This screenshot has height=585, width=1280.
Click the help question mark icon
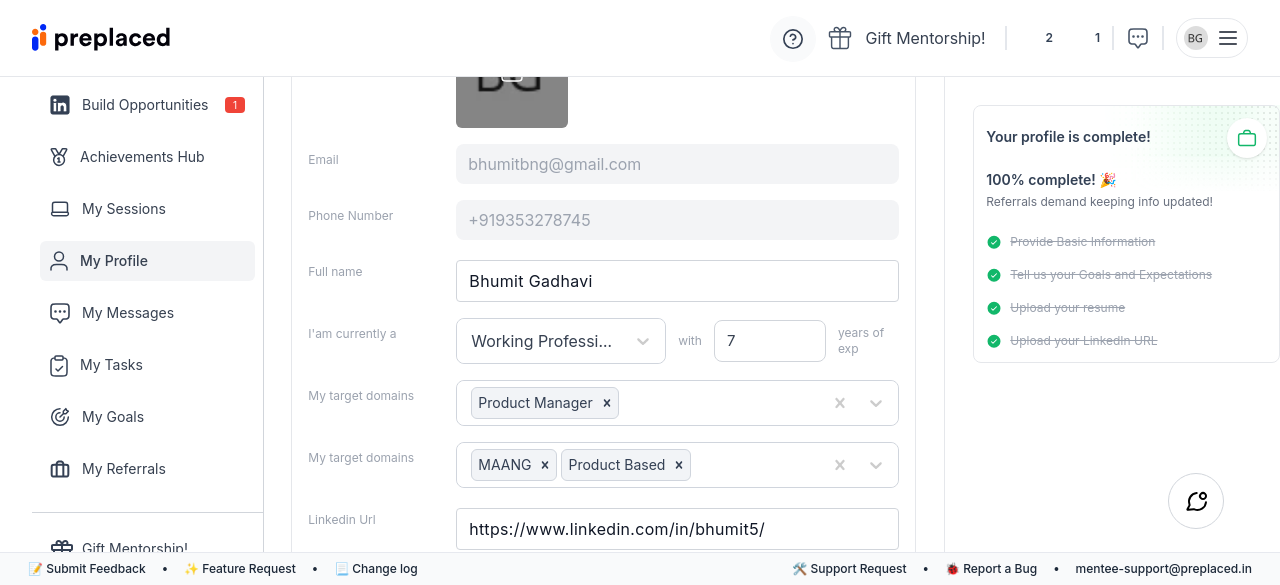793,39
